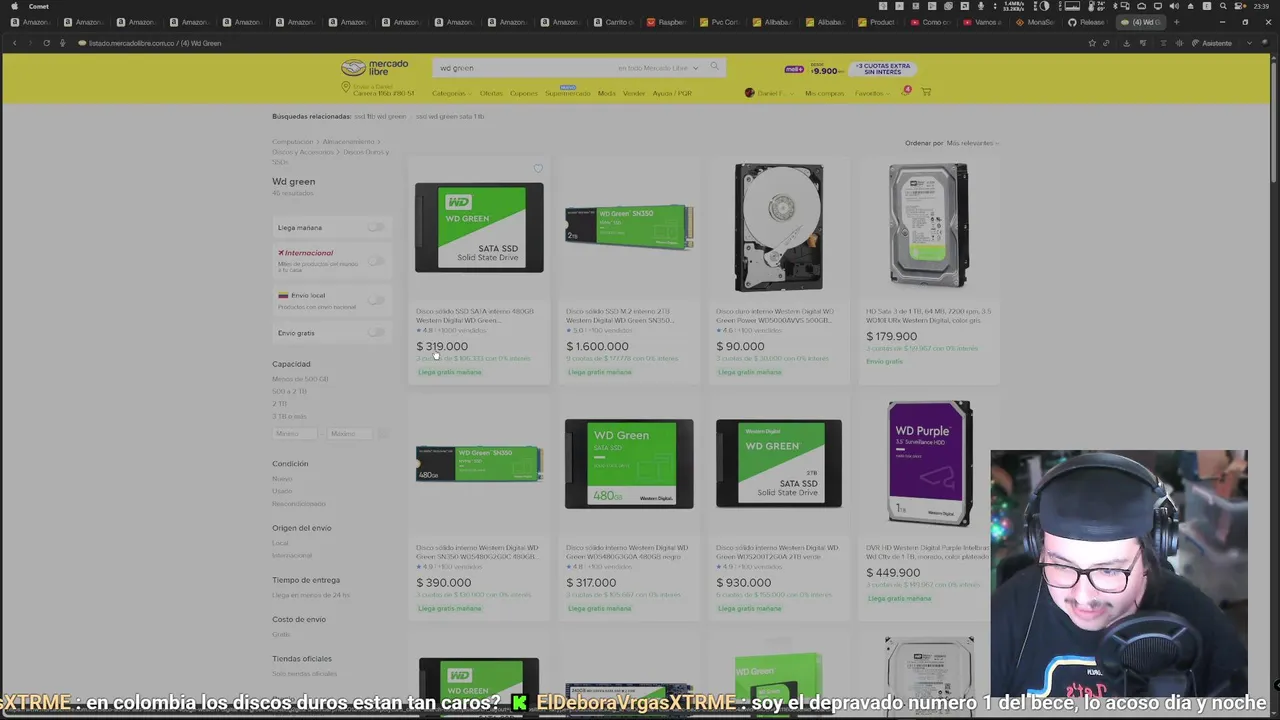This screenshot has width=1280, height=720.
Task: Open the $90.000 hard drive product image
Action: (779, 227)
